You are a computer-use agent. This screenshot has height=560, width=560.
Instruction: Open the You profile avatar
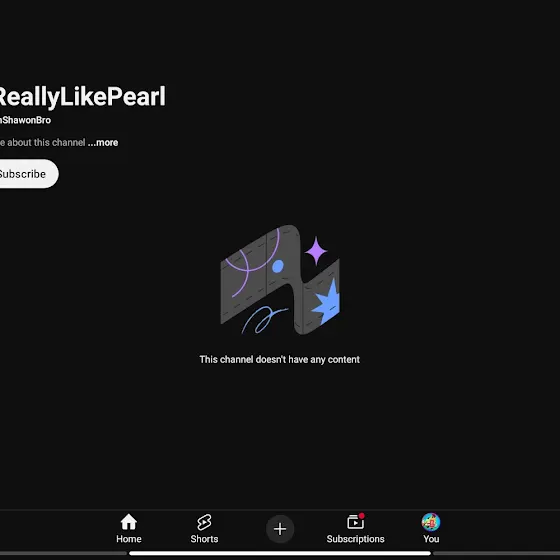coord(431,522)
